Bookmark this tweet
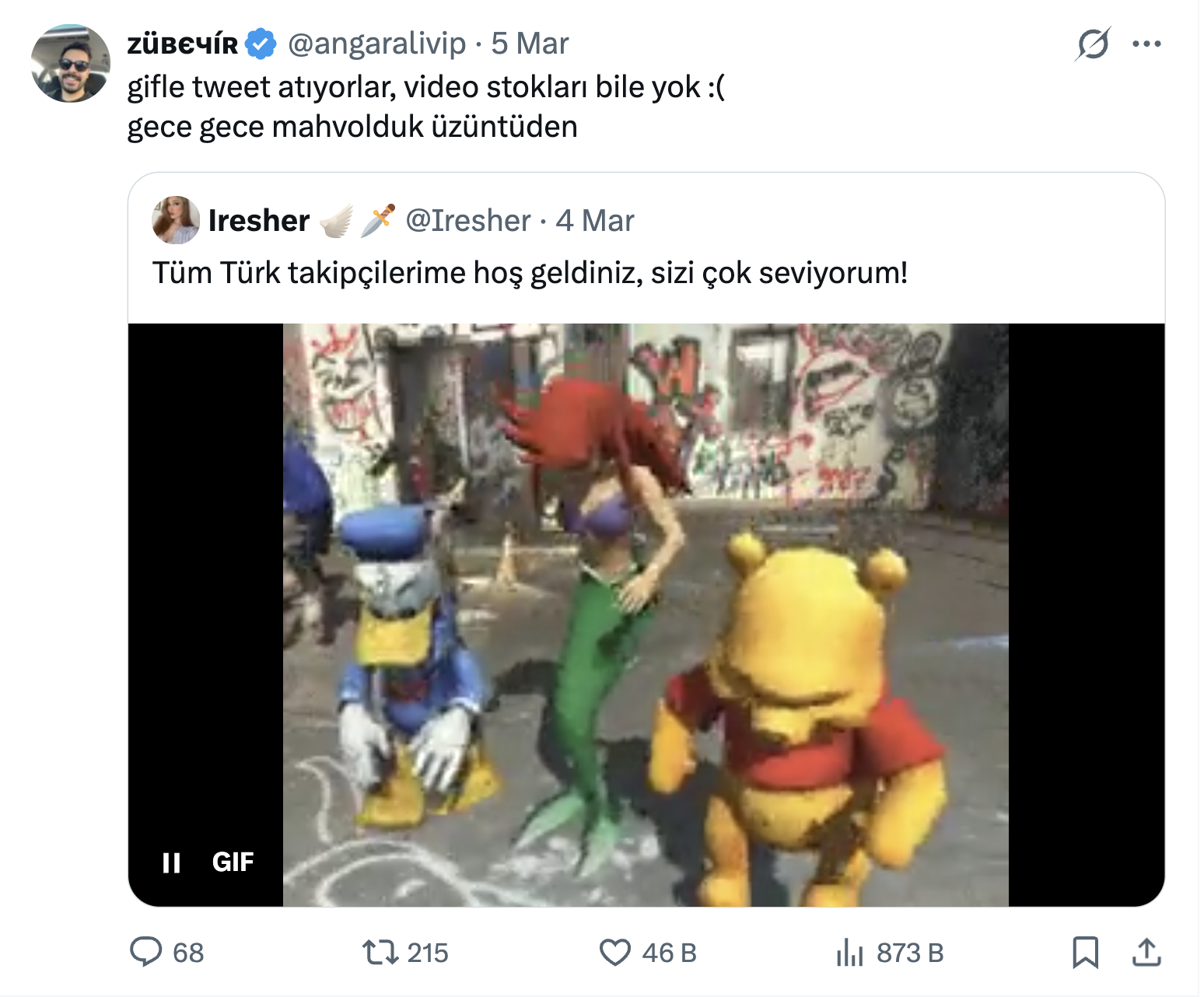The width and height of the screenshot is (1204, 997). pyautogui.click(x=1085, y=952)
